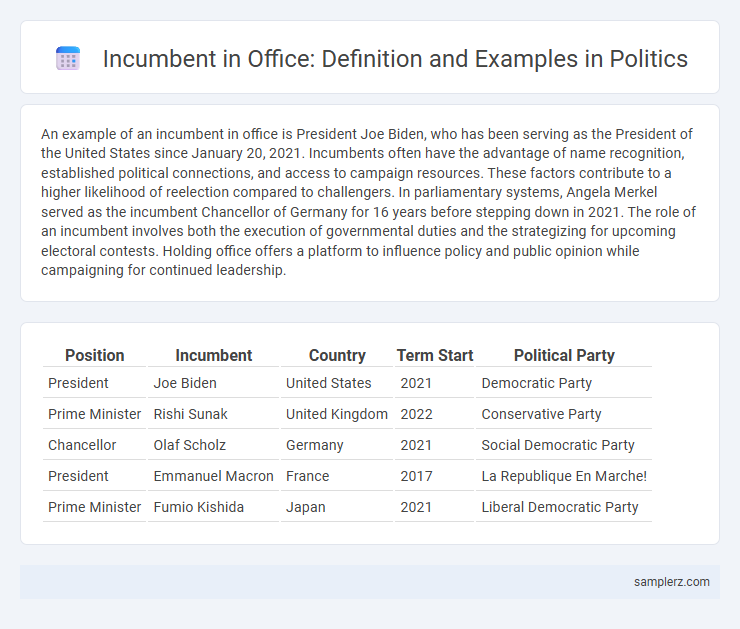Click the '2022' term start cell
The image size is (740, 629).
pos(435,414)
